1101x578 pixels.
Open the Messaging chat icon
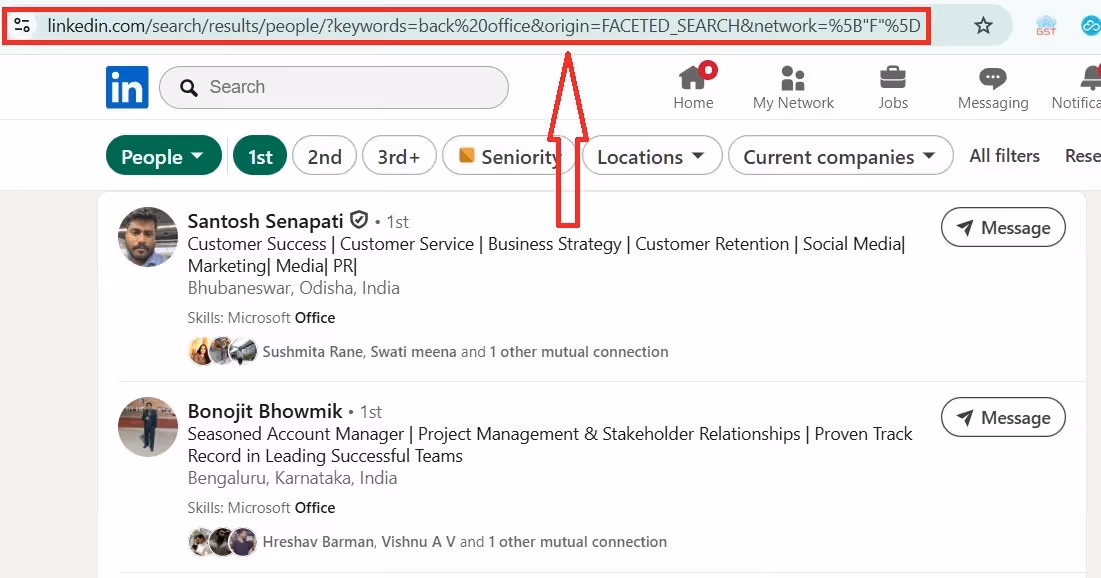pos(993,88)
